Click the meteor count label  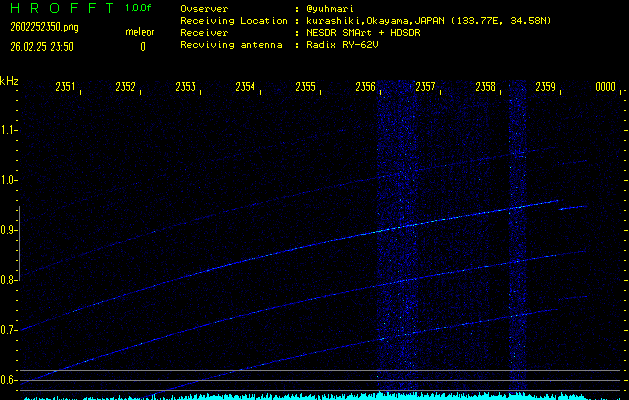[139, 32]
